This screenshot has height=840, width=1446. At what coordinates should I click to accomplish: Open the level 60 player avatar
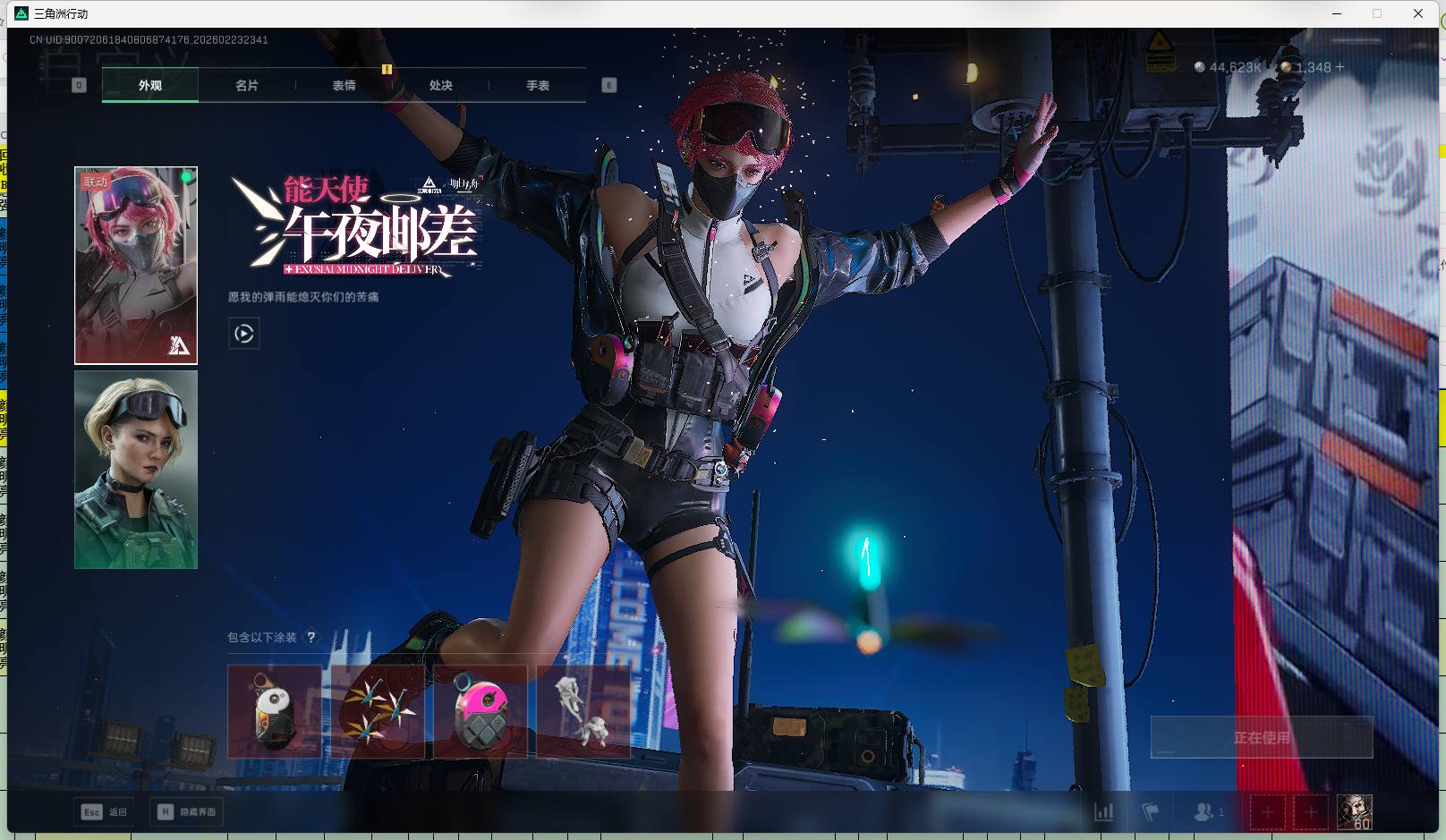1355,812
